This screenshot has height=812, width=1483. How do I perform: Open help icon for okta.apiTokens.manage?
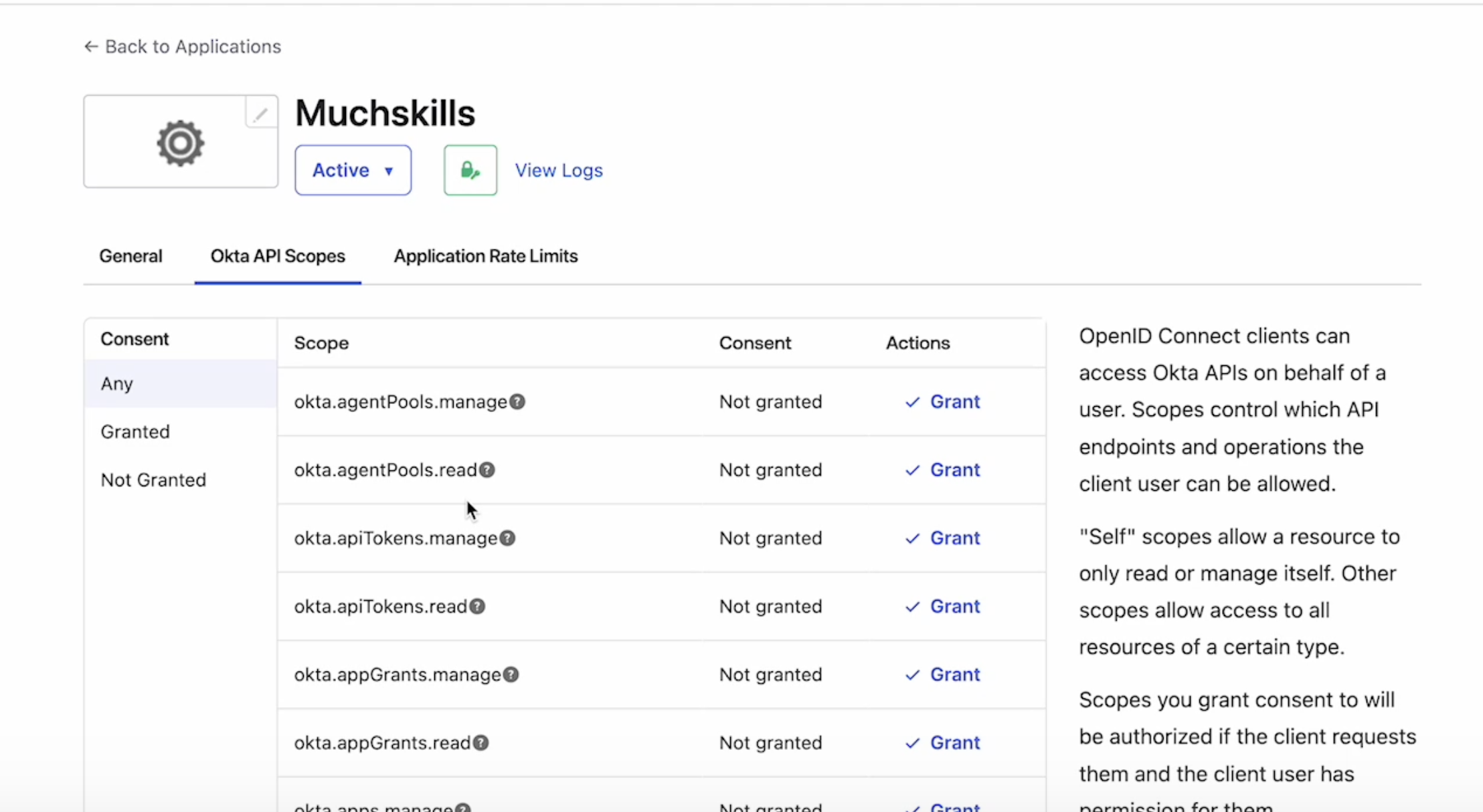pos(508,538)
